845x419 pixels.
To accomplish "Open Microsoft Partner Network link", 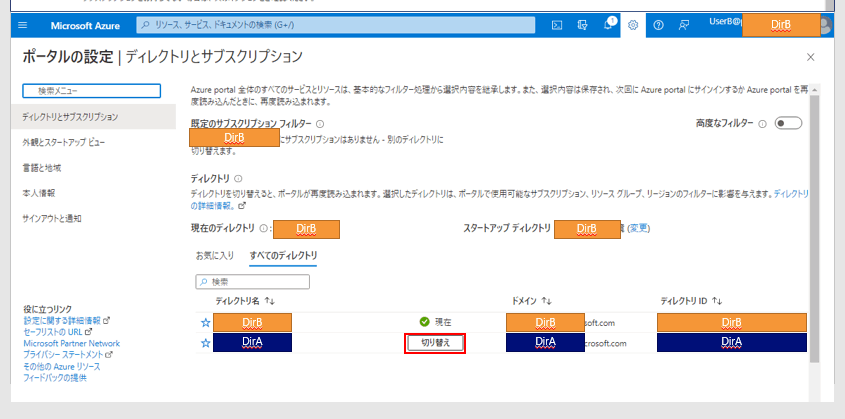I will 72,343.
